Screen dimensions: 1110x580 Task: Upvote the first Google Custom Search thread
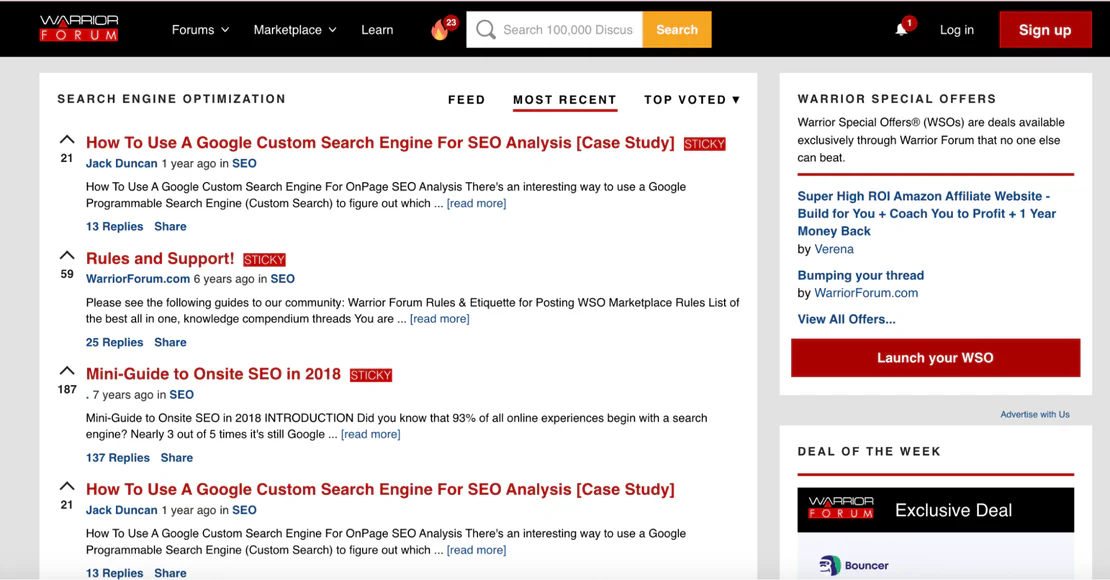tap(67, 141)
